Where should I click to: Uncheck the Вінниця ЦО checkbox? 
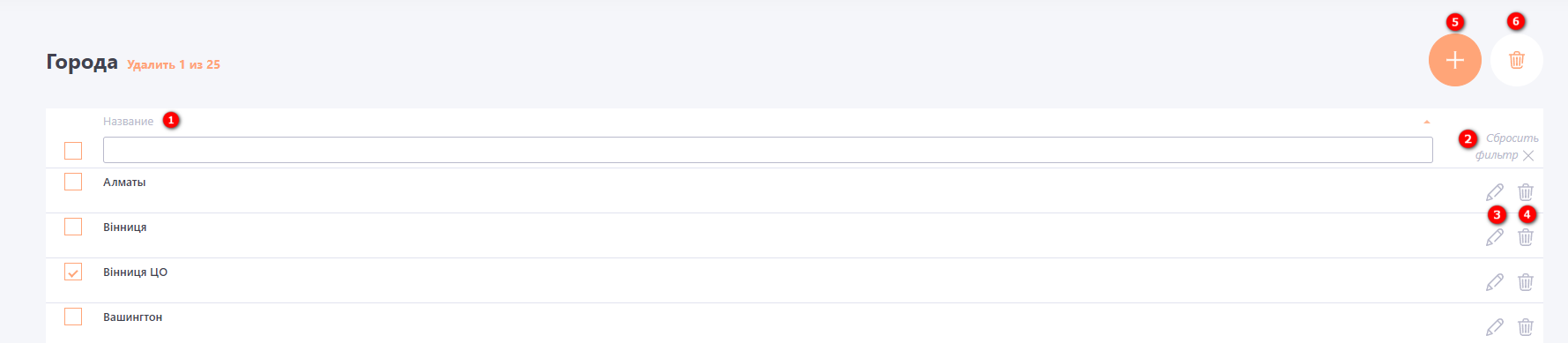73,272
